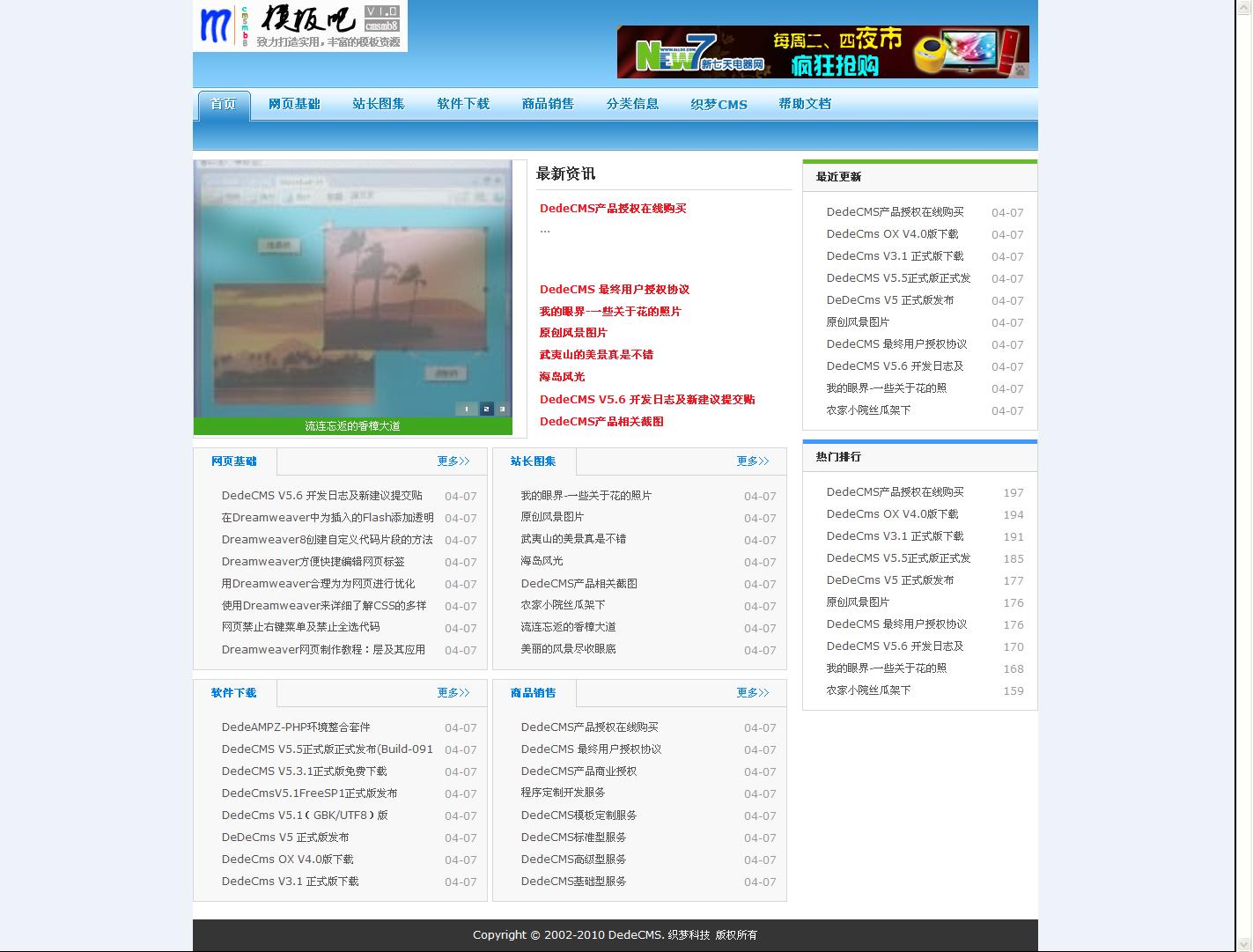The width and height of the screenshot is (1253, 952).
Task: Open 农家小院丝瓜架下 under 最近更新
Action: 868,410
